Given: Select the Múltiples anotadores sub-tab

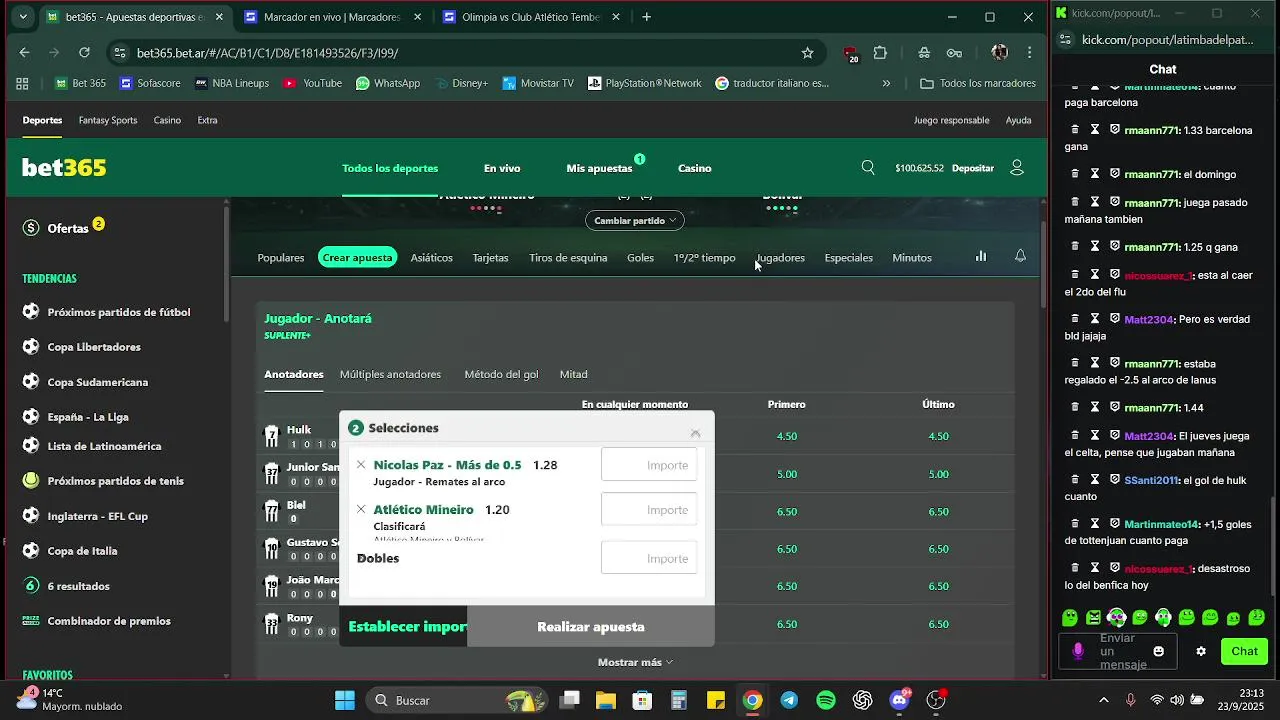Looking at the screenshot, I should click(x=390, y=374).
